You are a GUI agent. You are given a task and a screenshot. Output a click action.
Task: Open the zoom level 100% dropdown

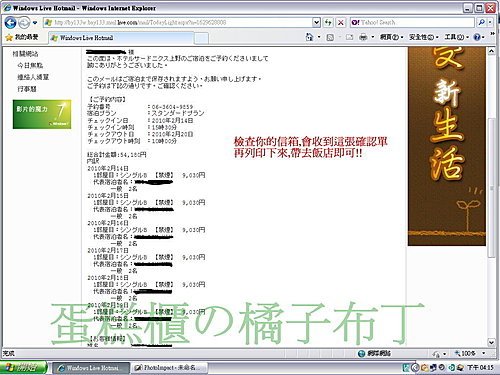pyautogui.click(x=471, y=353)
